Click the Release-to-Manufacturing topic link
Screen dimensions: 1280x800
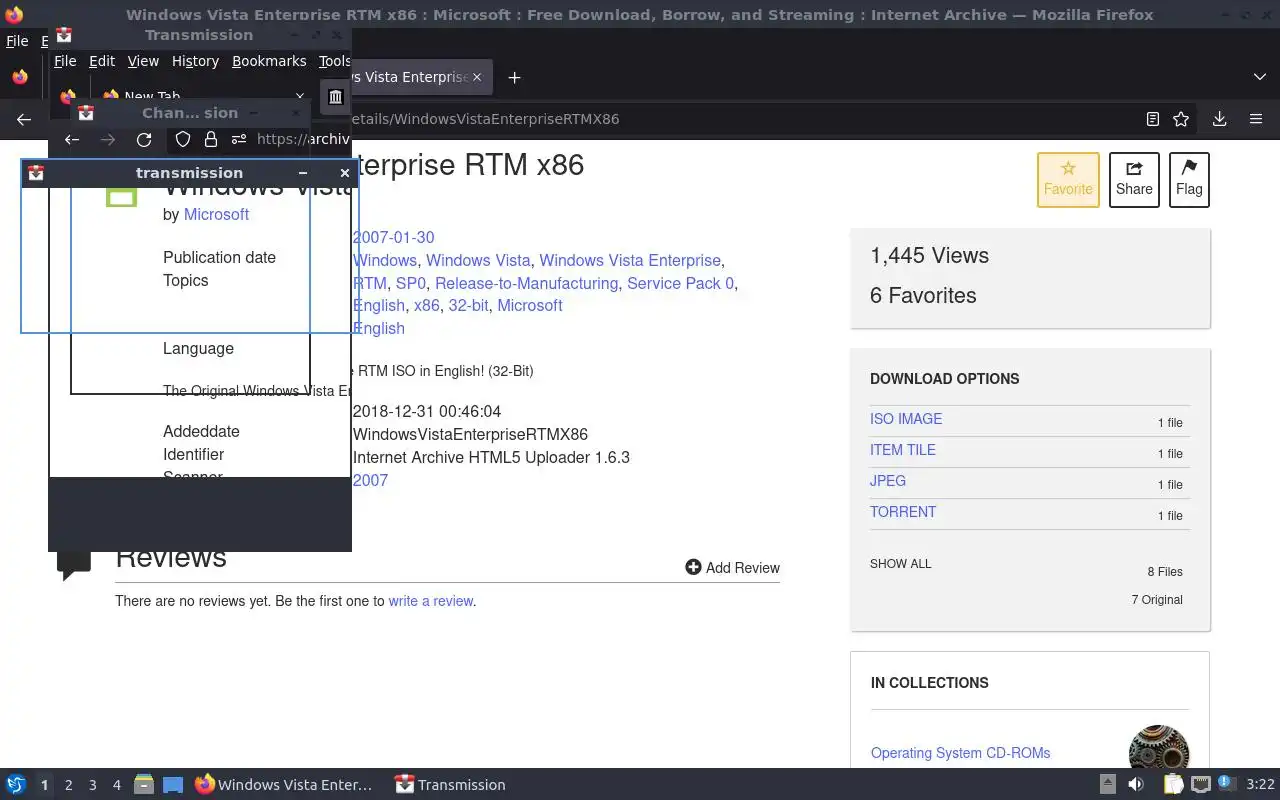(526, 283)
